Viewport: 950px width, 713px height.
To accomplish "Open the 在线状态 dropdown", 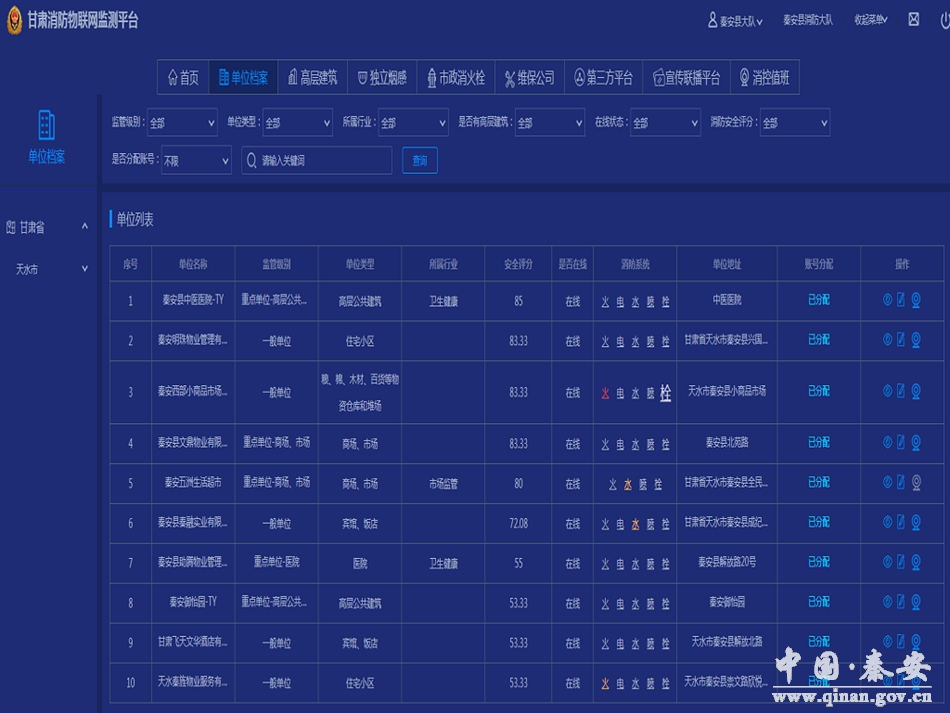I will click(665, 123).
